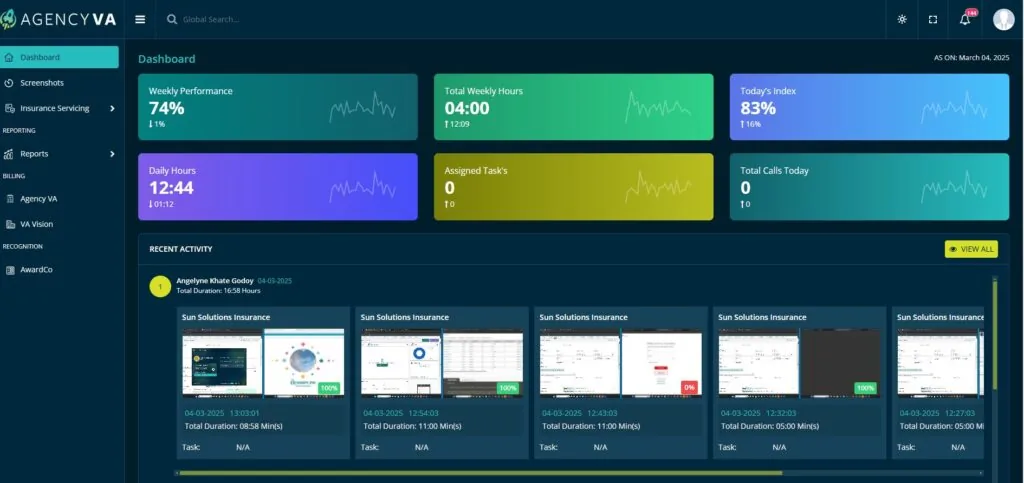The image size is (1024, 483).
Task: Click the vertical scrollbar in Recent Activity
Action: (x=995, y=334)
